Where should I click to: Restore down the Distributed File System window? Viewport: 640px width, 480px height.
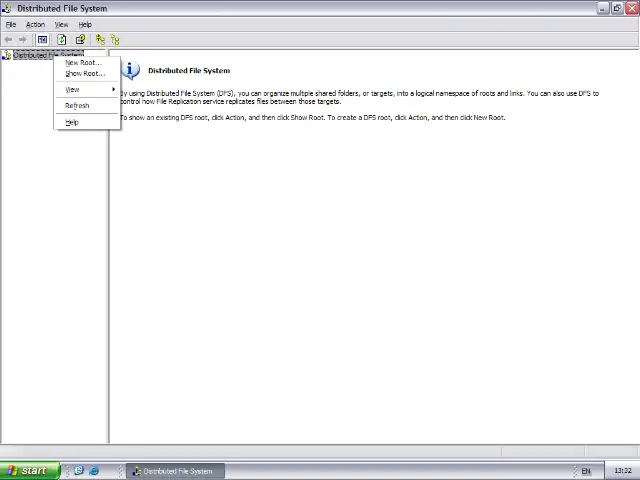tap(617, 8)
